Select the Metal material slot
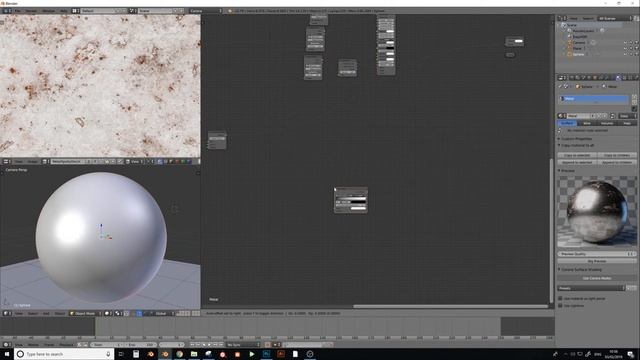This screenshot has height=360, width=640. pos(593,99)
